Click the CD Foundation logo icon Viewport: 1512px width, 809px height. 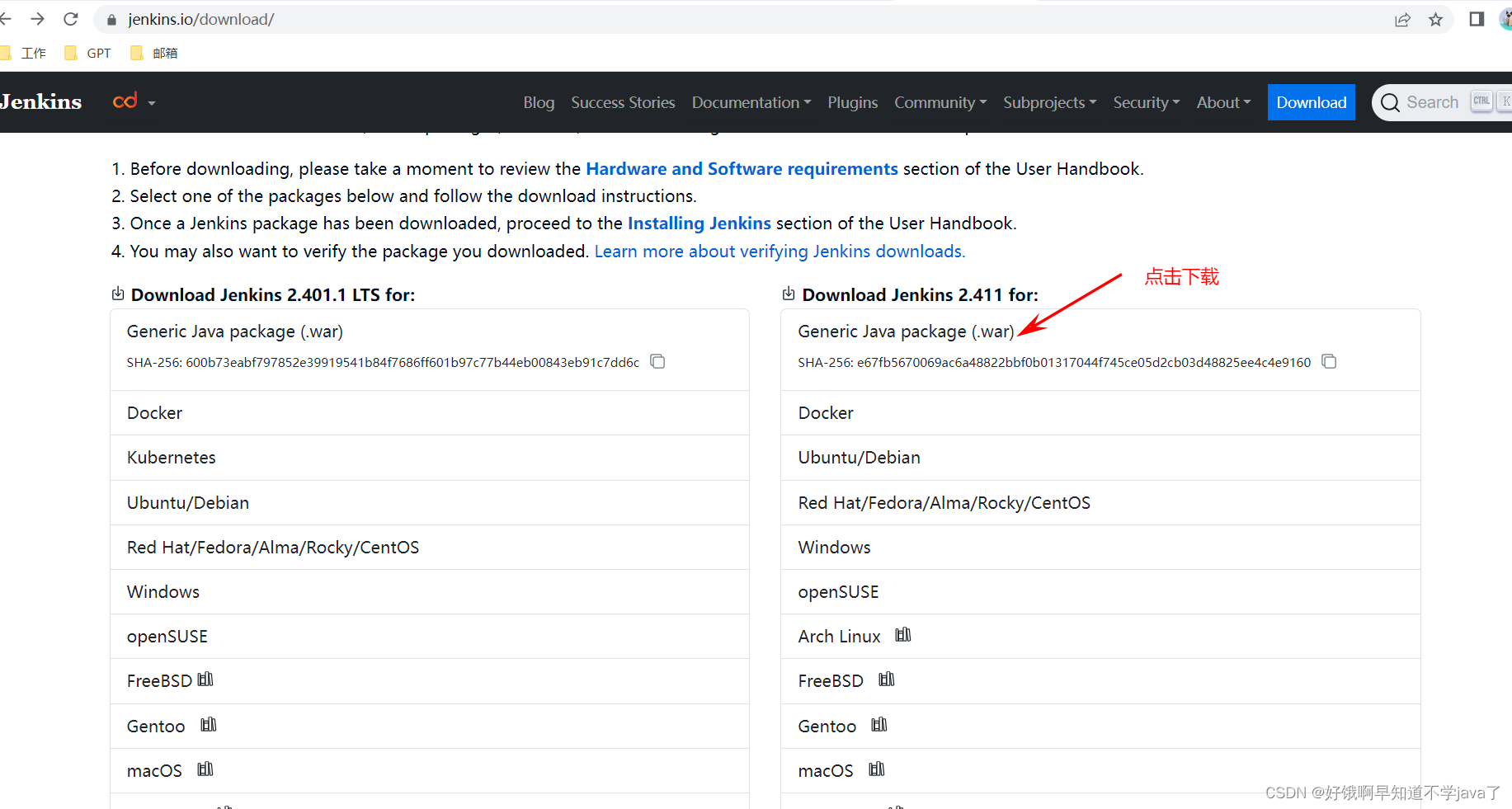point(125,101)
